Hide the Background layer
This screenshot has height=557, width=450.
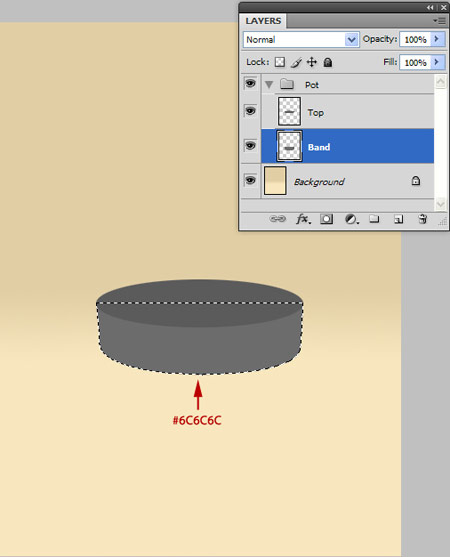(250, 180)
